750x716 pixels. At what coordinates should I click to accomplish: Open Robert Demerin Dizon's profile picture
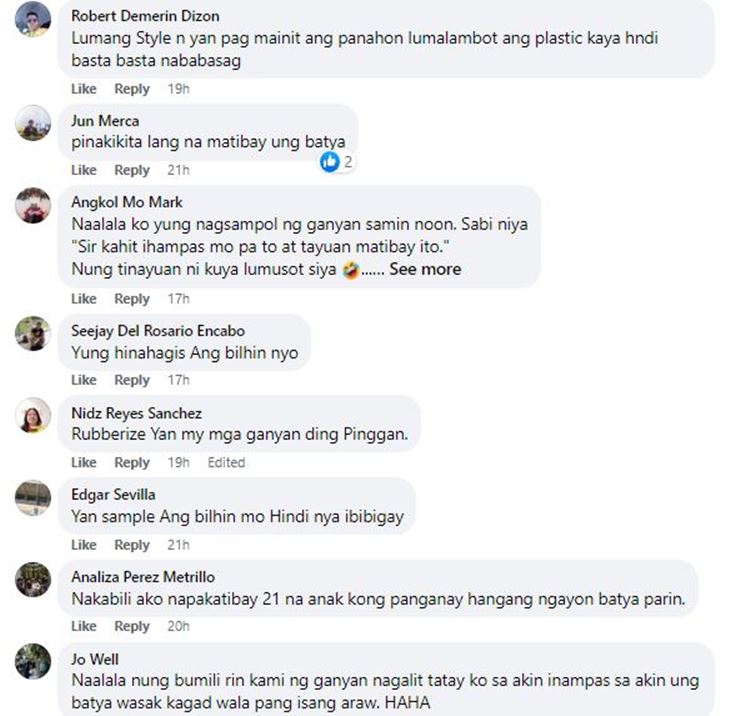point(33,19)
